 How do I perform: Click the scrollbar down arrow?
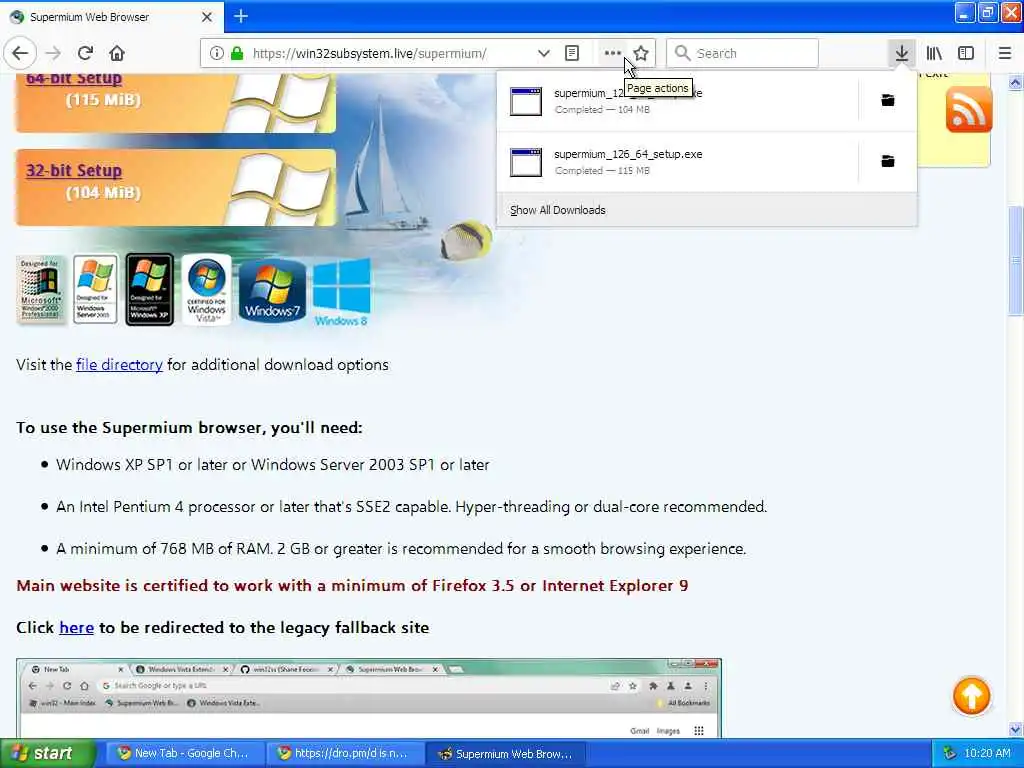pos(1015,729)
